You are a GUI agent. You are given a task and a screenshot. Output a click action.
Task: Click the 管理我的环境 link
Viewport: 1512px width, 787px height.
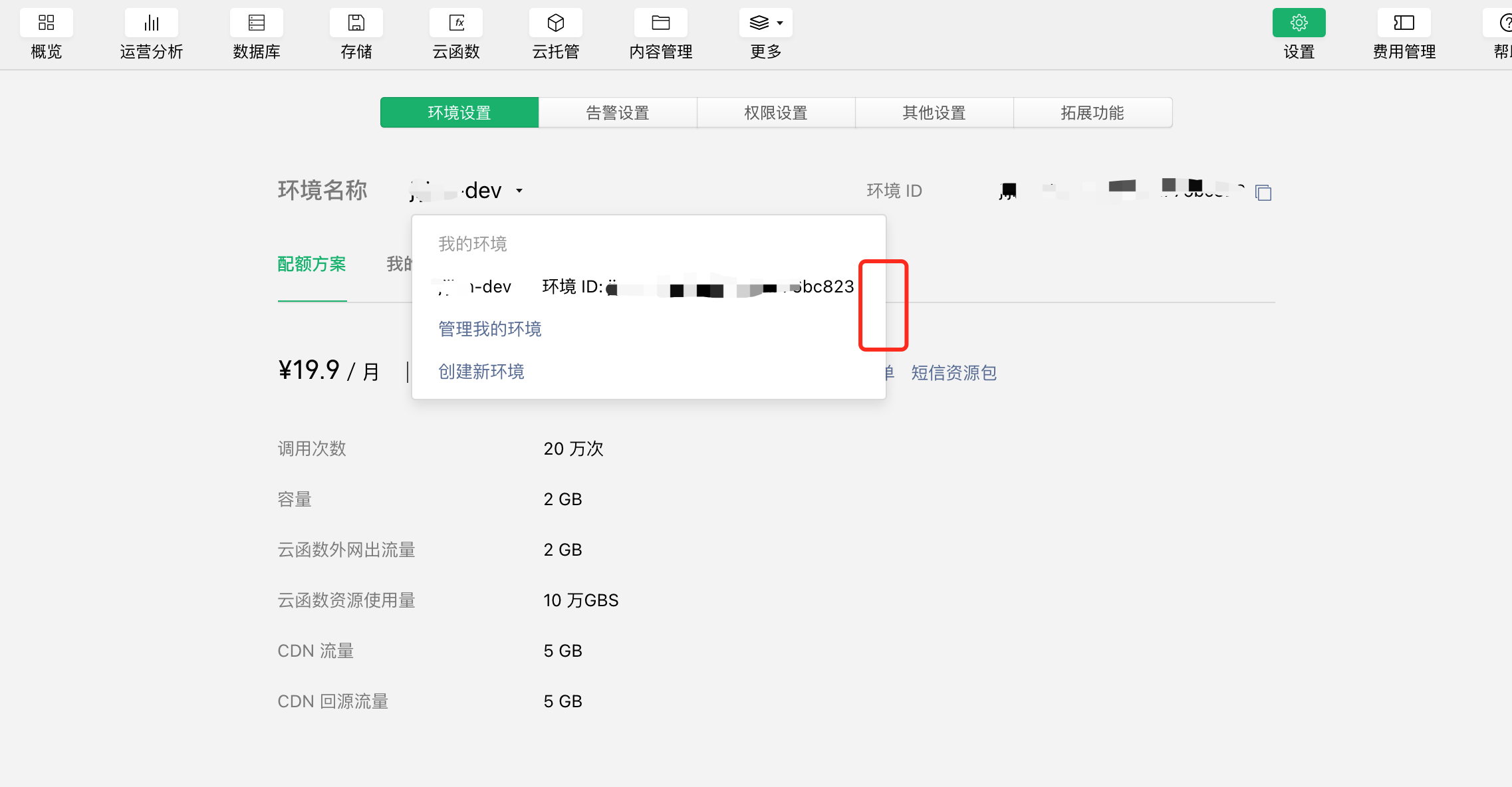click(x=490, y=329)
